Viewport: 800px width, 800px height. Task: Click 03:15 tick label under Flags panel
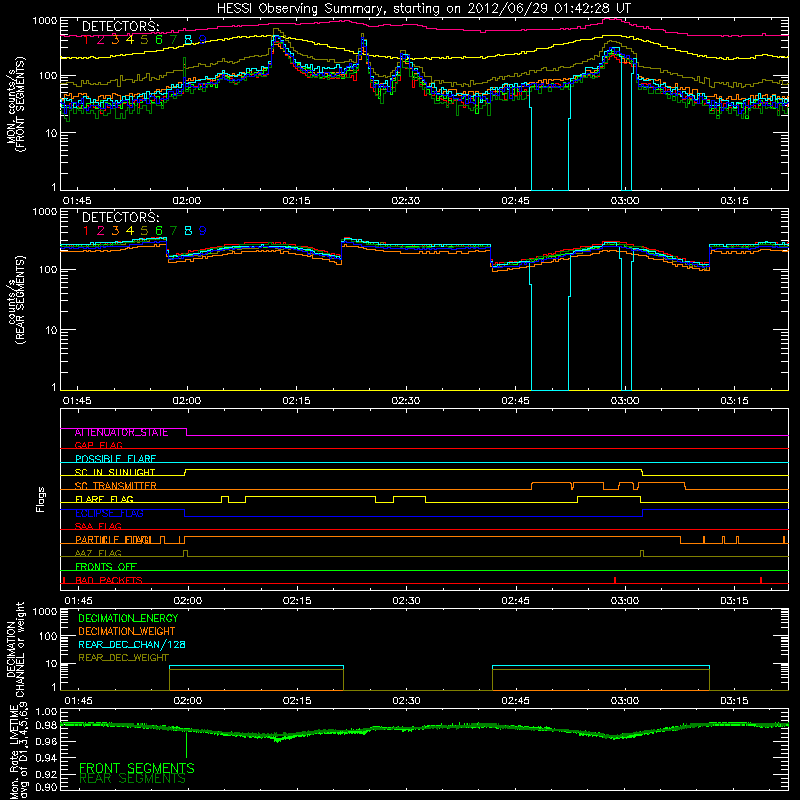[734, 601]
